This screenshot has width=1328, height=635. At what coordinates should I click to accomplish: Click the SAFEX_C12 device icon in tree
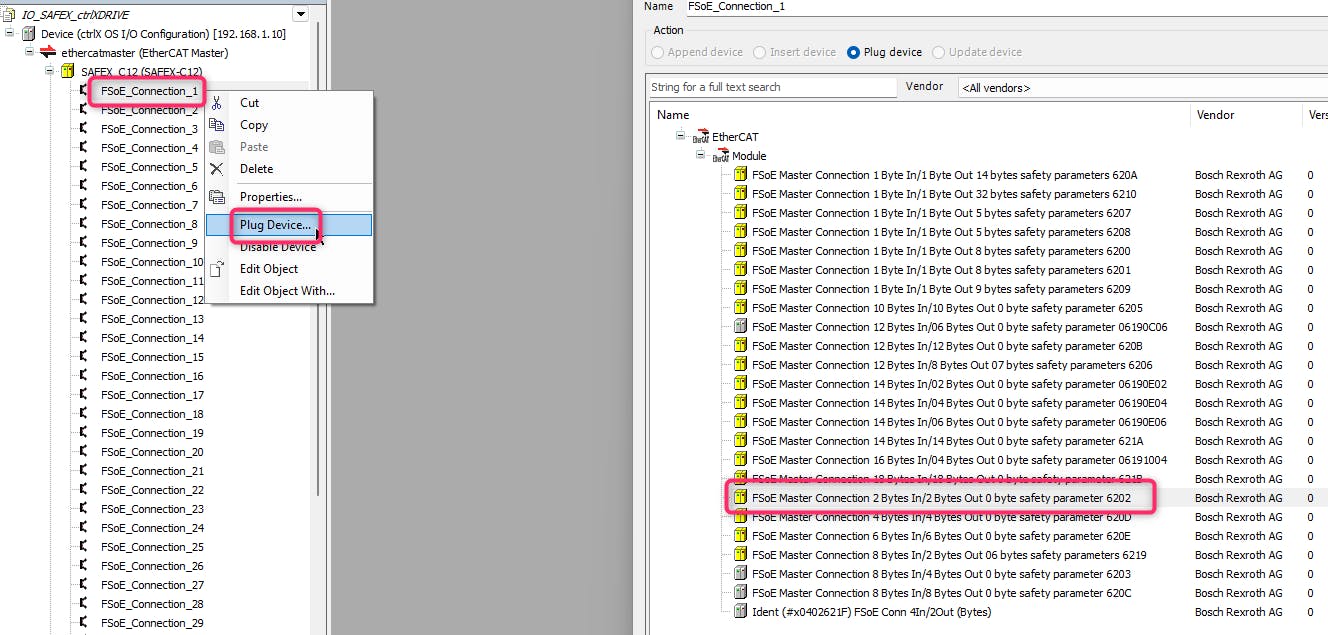(67, 72)
